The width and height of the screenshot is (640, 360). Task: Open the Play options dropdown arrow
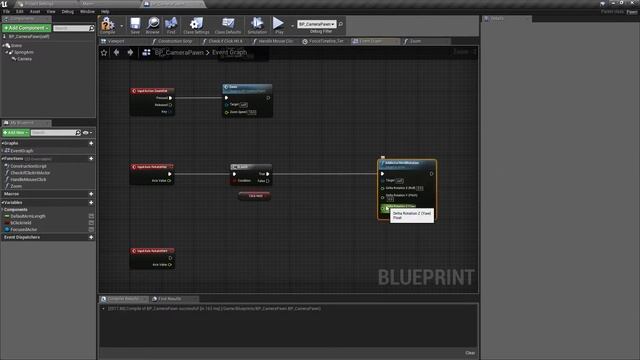click(x=292, y=26)
